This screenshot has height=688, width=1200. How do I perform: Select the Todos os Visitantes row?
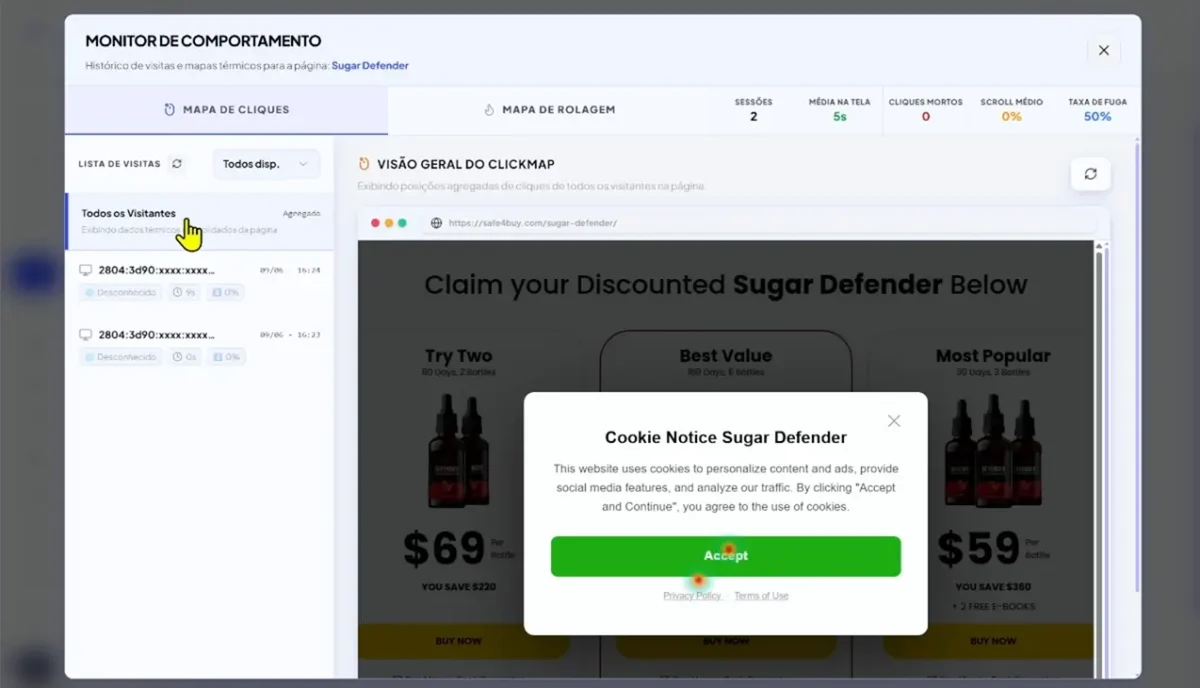(200, 221)
